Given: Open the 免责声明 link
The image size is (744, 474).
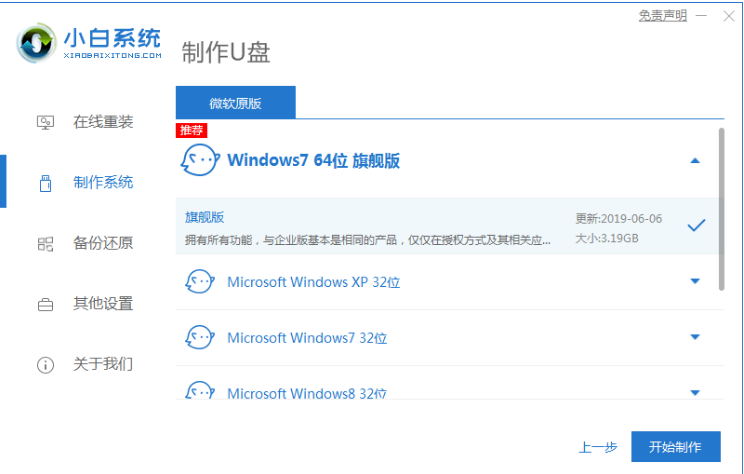Looking at the screenshot, I should (662, 16).
